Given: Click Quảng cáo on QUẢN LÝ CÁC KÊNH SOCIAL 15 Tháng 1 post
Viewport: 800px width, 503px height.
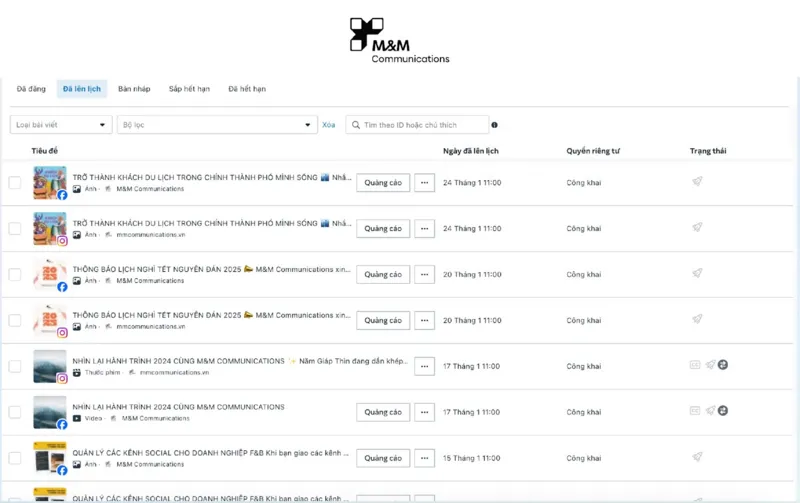Looking at the screenshot, I should click(x=383, y=458).
